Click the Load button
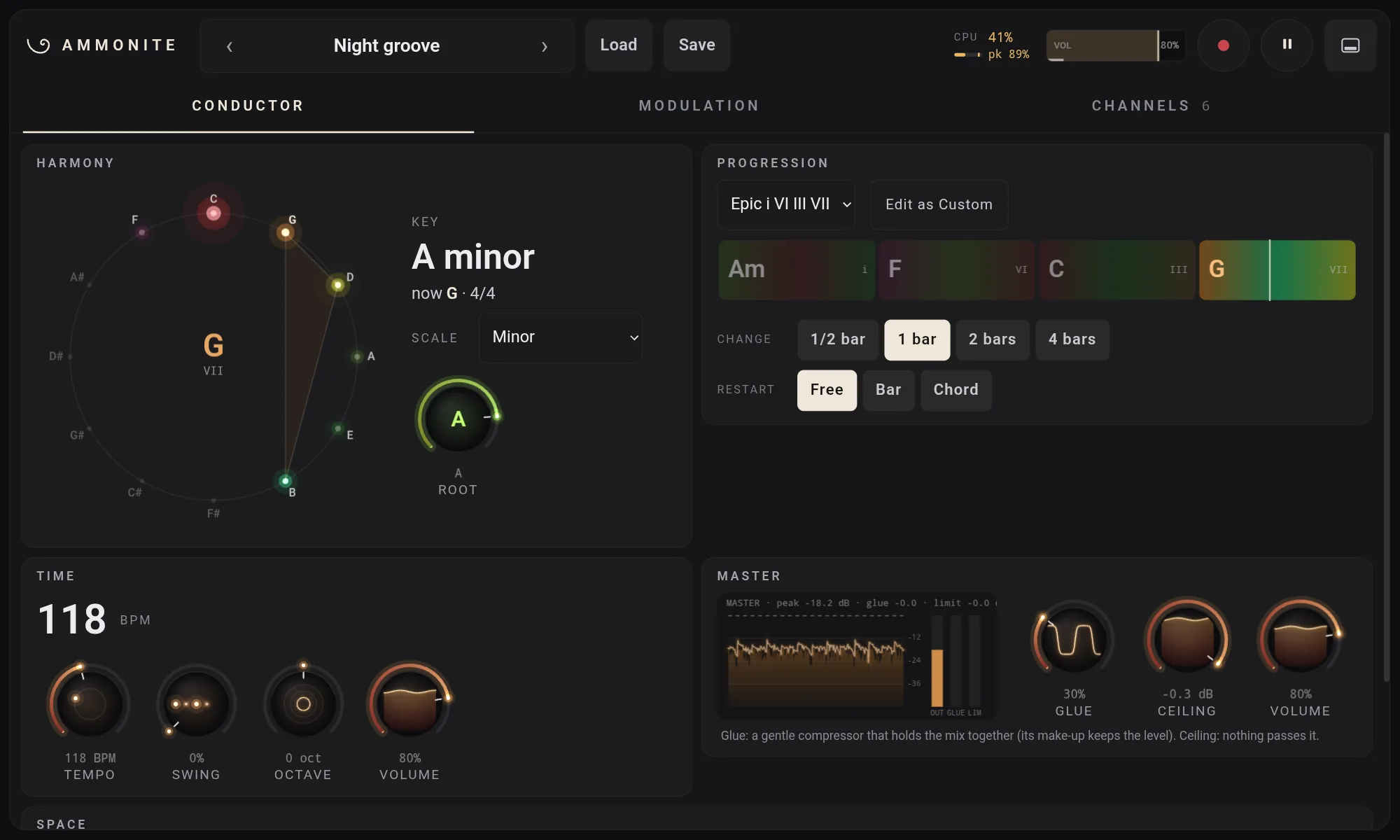The image size is (1400, 840). [619, 45]
